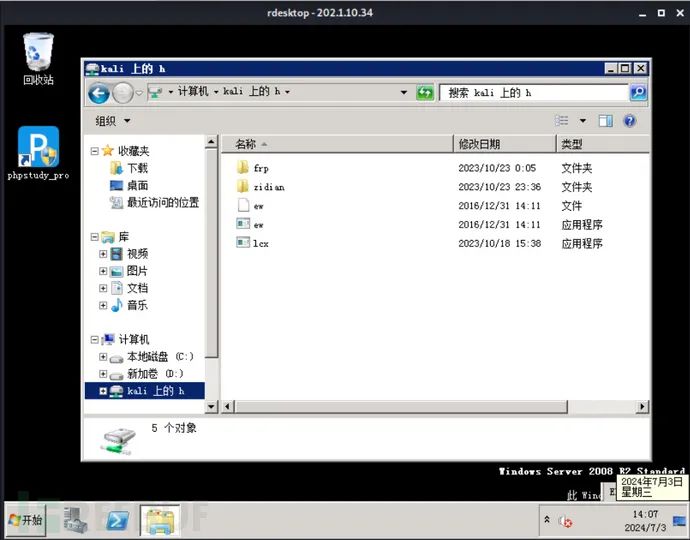
Task: Toggle the preview pane icon
Action: tap(606, 121)
